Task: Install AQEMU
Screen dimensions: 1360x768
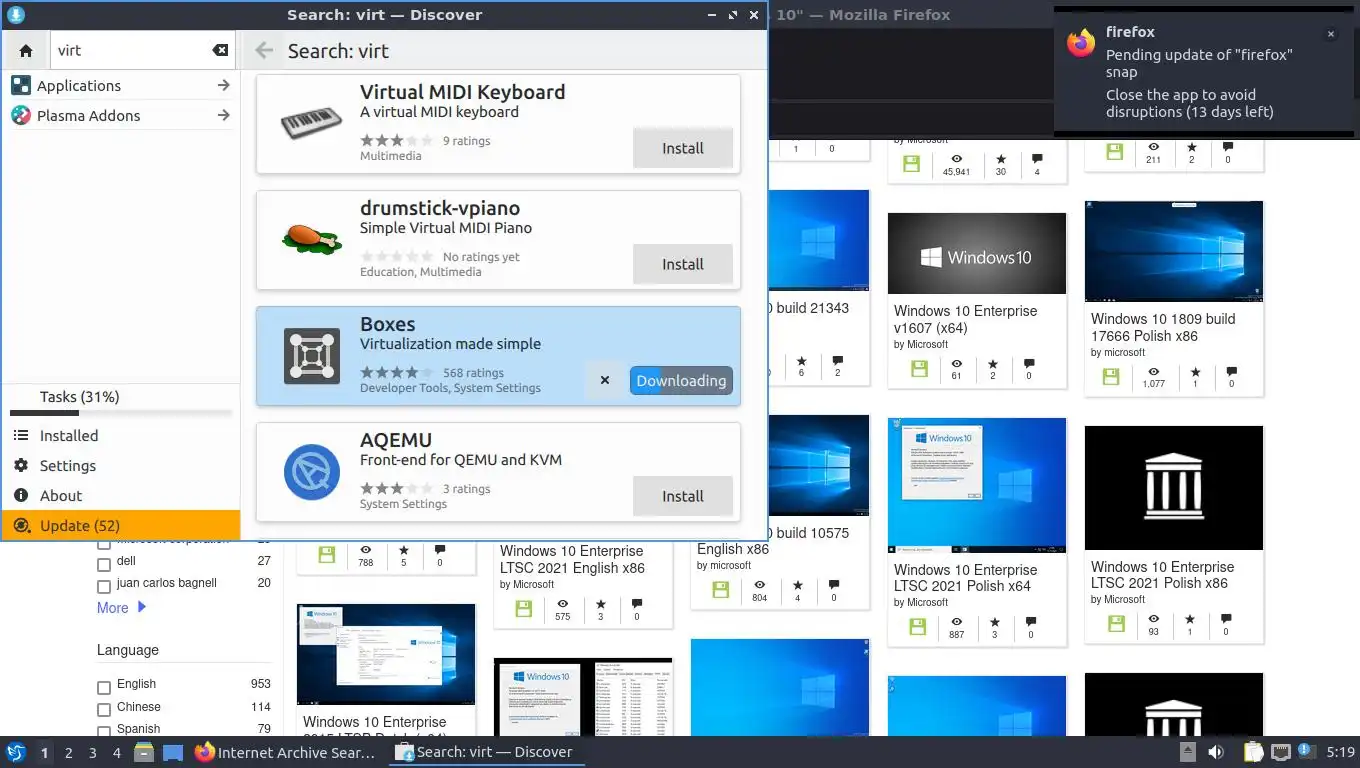Action: click(x=683, y=496)
